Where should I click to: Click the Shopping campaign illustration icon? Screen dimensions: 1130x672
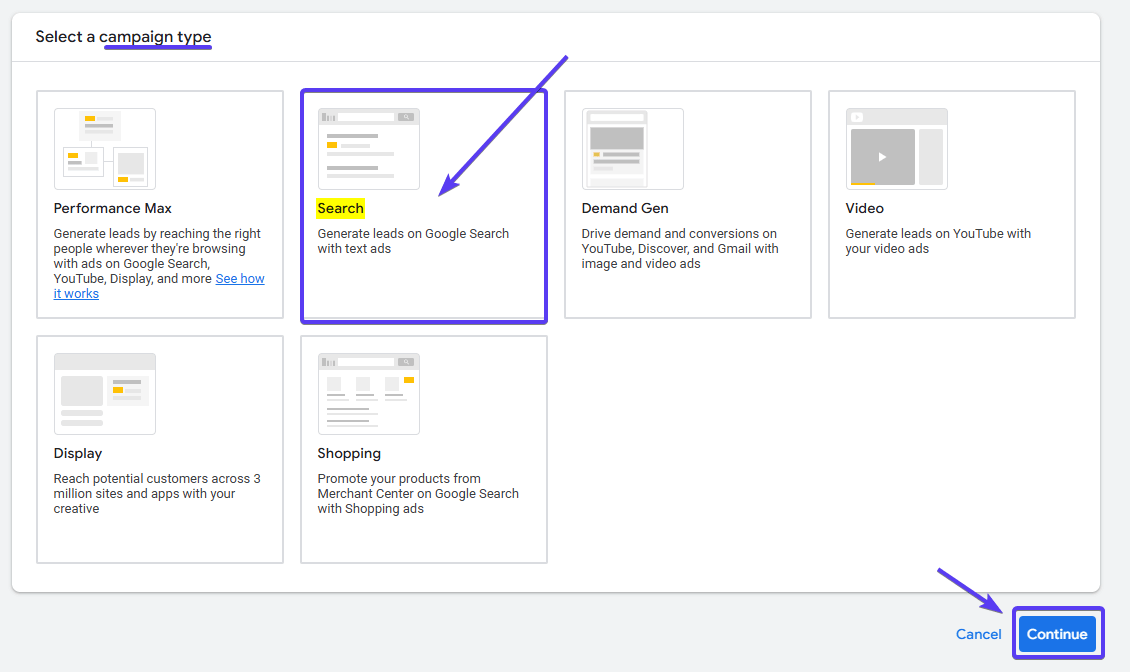coord(368,393)
